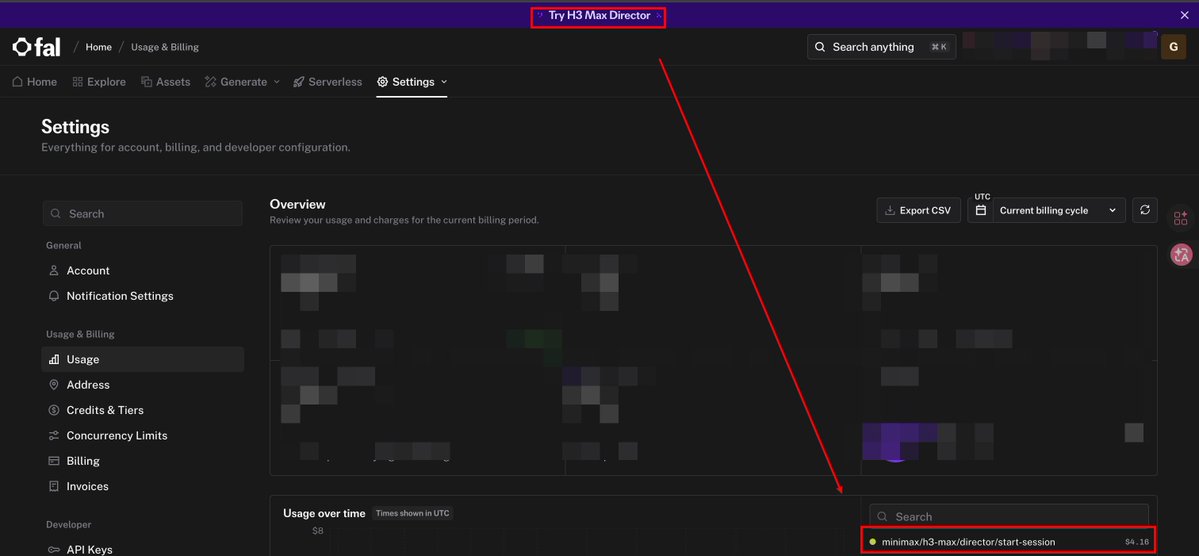
Task: Open the Home nav tab
Action: pos(34,82)
